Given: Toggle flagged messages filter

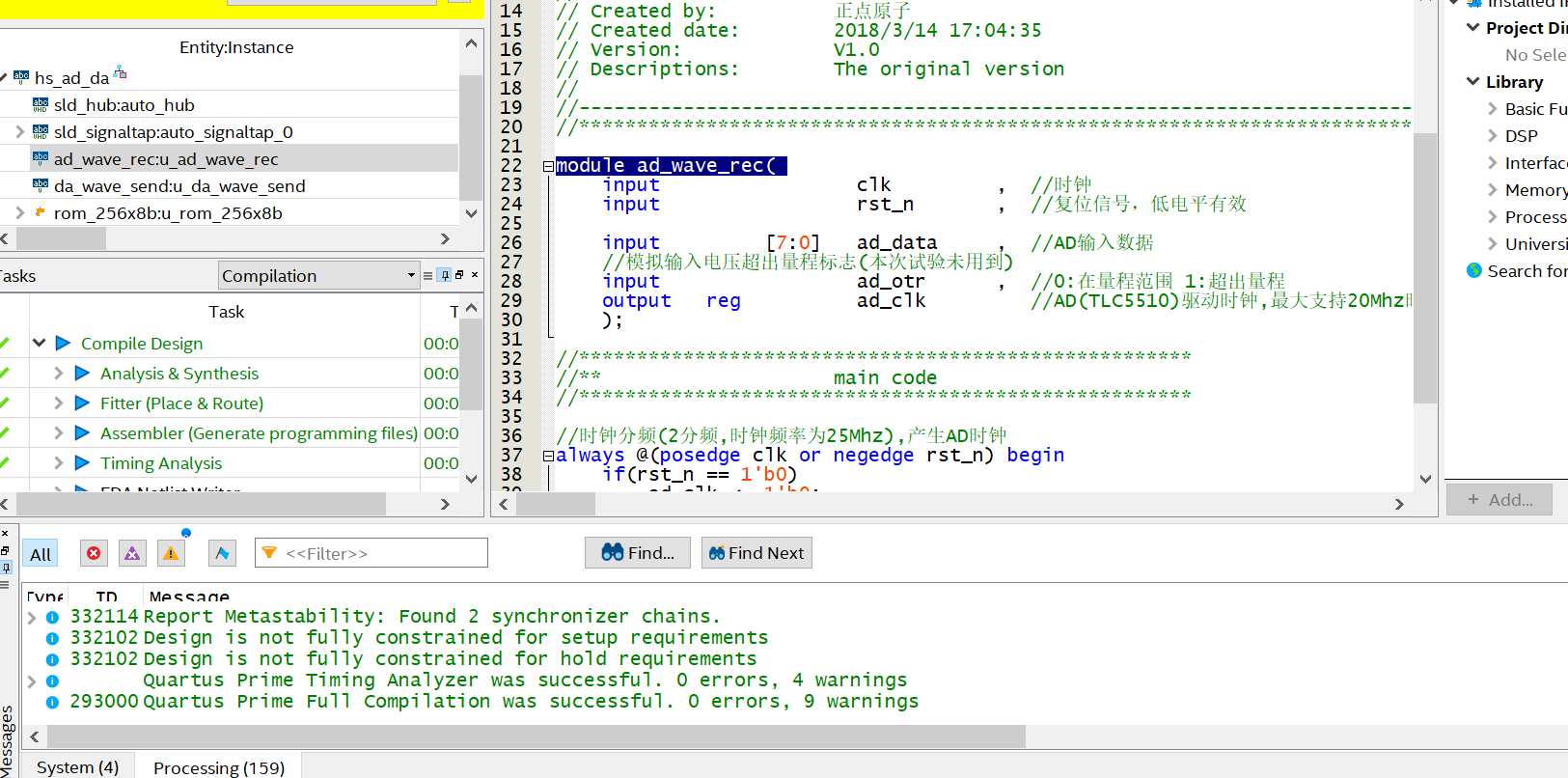Looking at the screenshot, I should [222, 553].
